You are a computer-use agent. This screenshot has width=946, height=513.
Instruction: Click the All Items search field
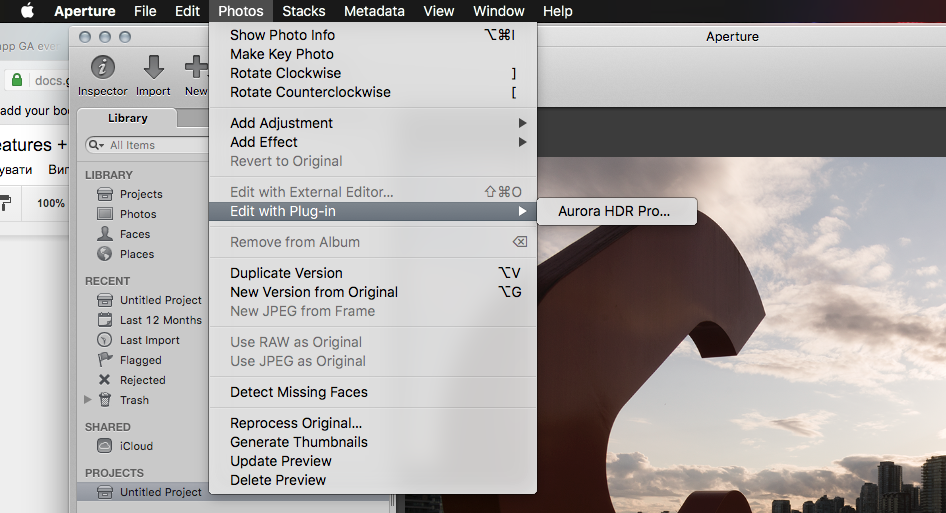[148, 145]
